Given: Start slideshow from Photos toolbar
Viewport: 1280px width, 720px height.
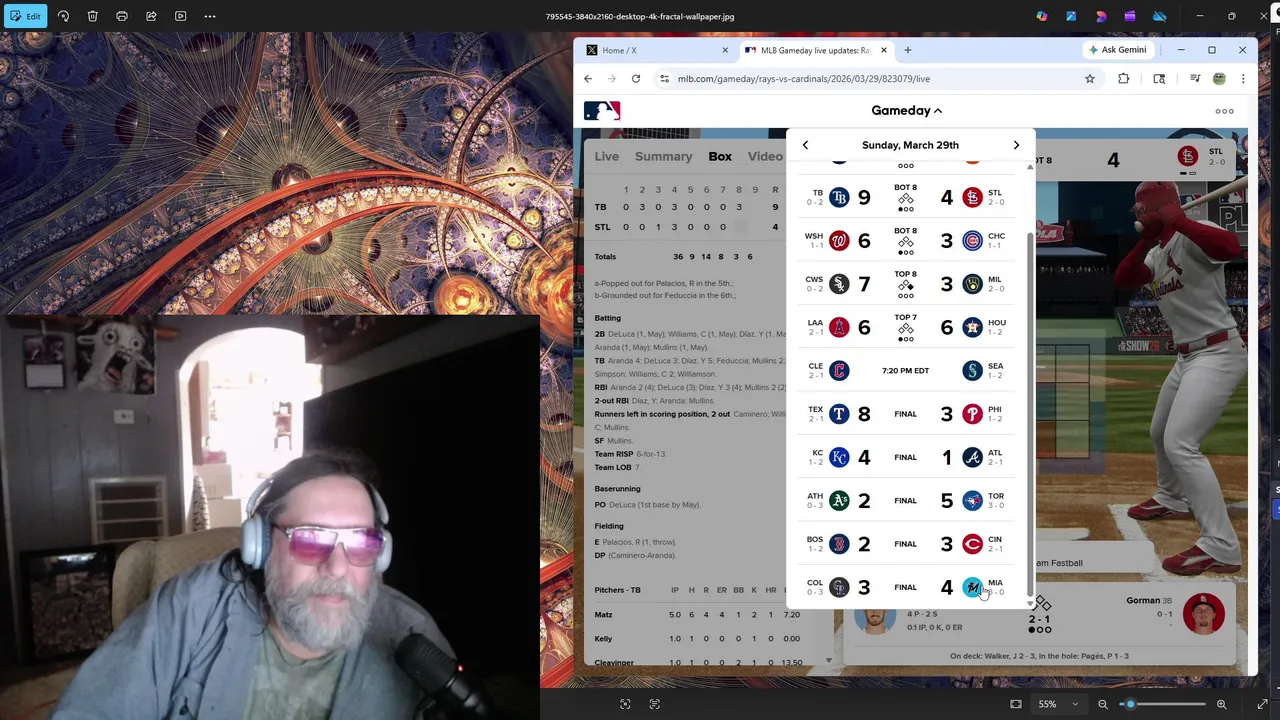Looking at the screenshot, I should (x=180, y=16).
